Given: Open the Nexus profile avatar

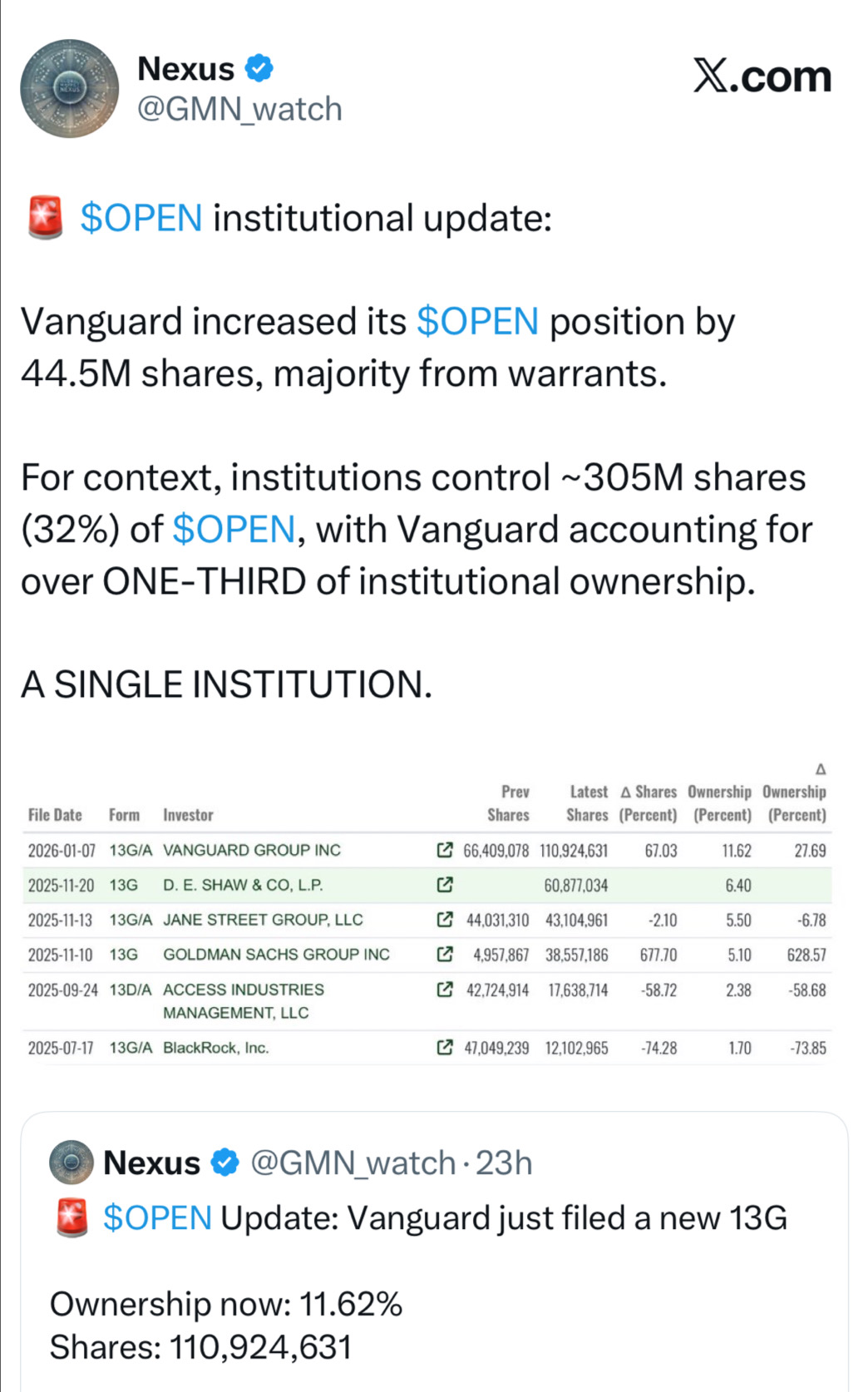Looking at the screenshot, I should [x=70, y=88].
